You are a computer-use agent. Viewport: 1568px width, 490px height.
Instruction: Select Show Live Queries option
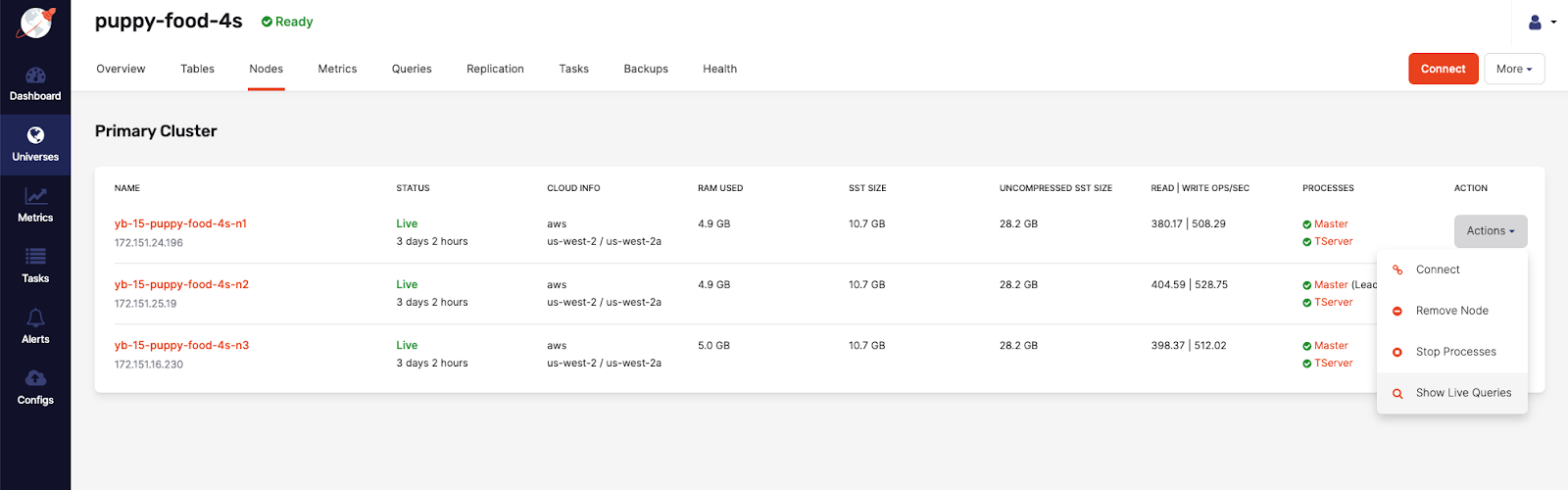[1463, 393]
